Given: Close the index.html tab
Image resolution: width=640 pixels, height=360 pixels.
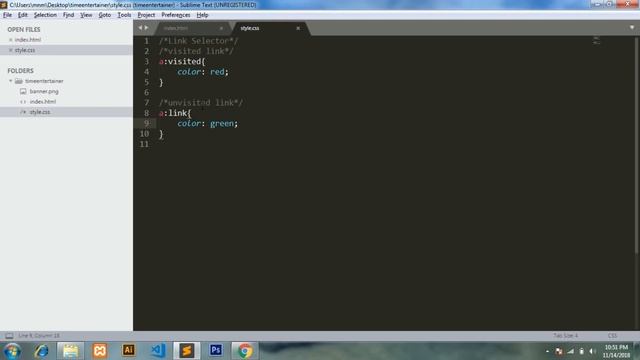Looking at the screenshot, I should pyautogui.click(x=221, y=28).
